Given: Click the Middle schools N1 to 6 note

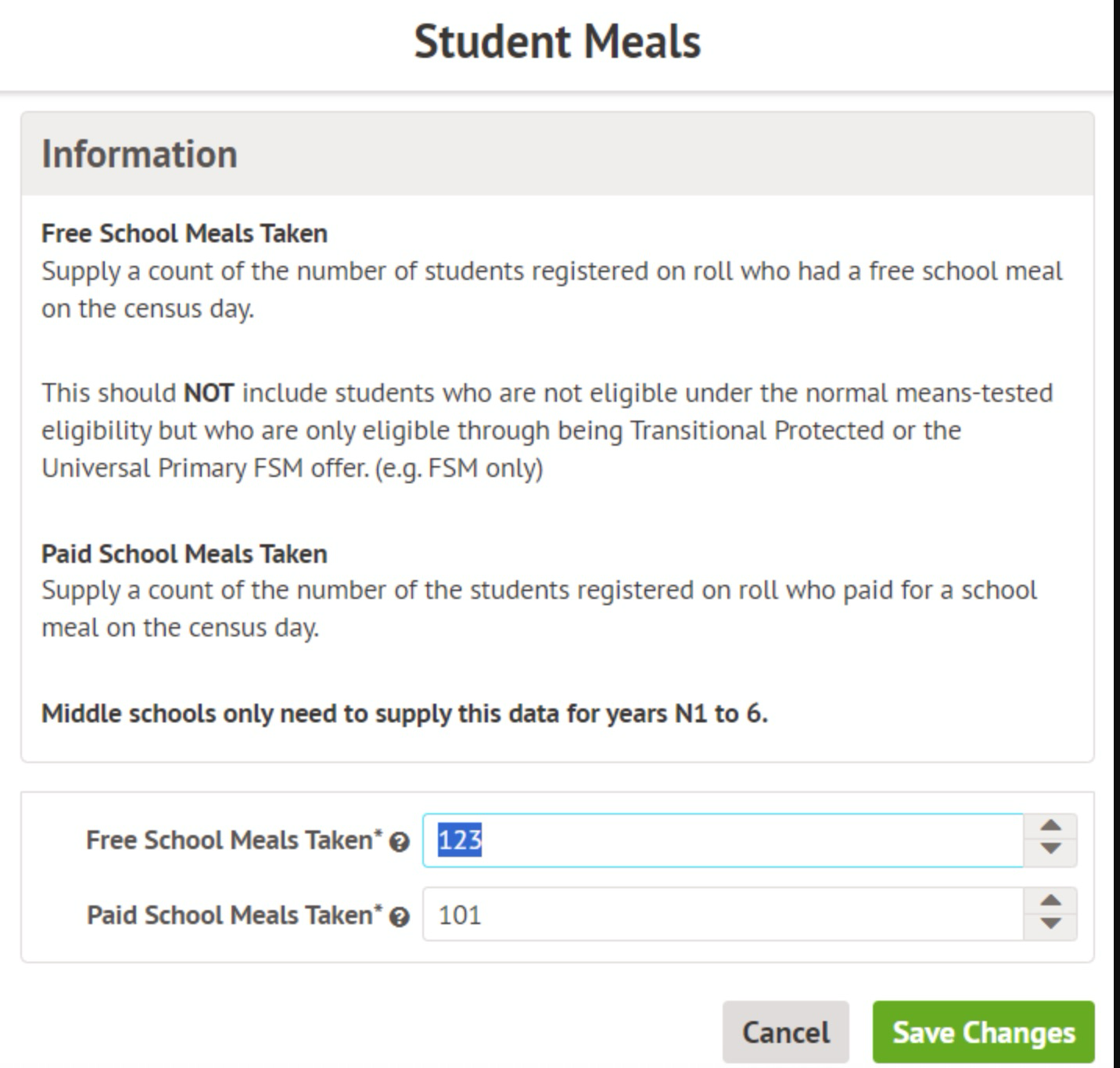Looking at the screenshot, I should pyautogui.click(x=404, y=713).
